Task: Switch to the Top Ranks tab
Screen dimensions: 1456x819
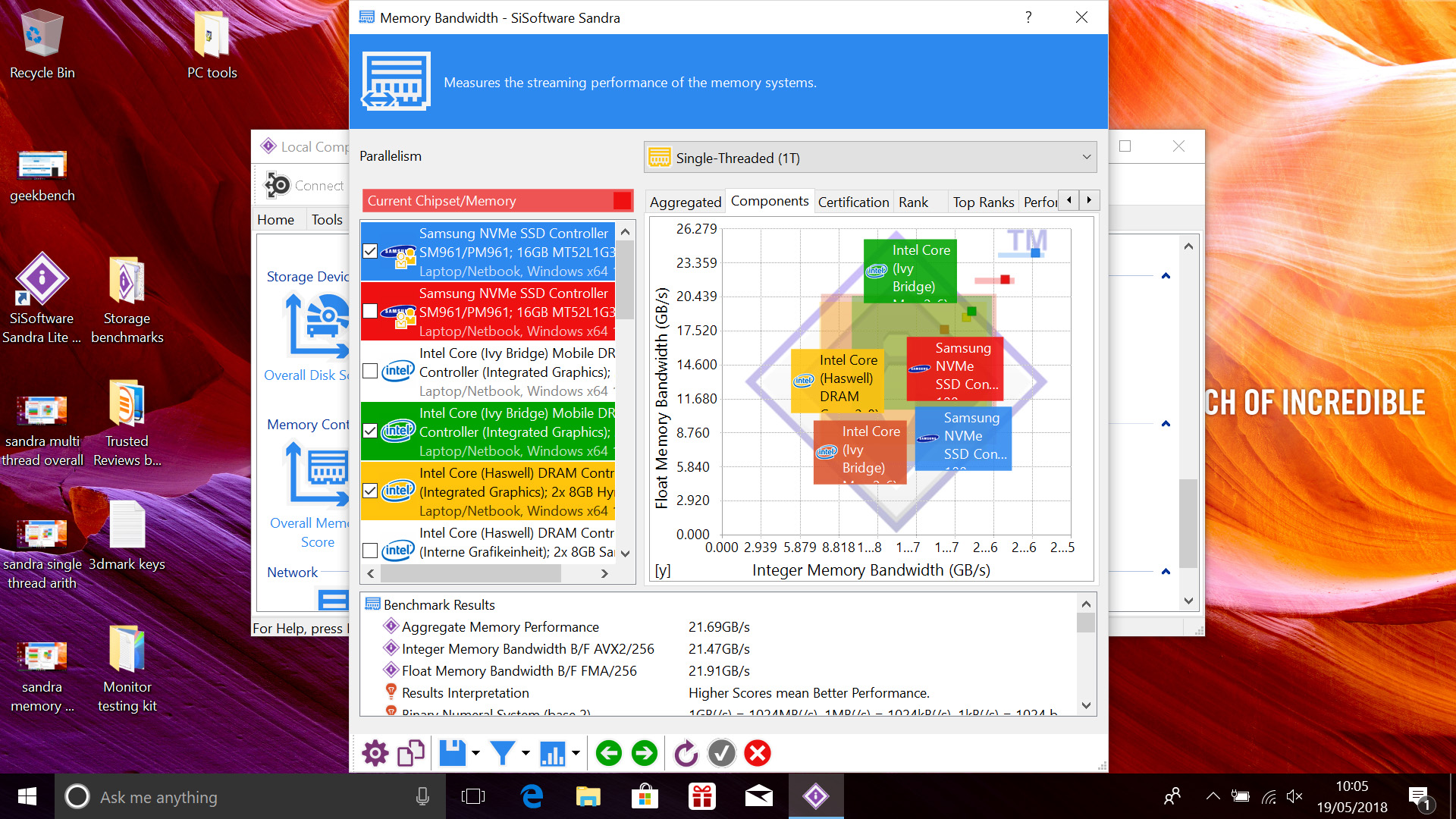Action: (x=983, y=202)
